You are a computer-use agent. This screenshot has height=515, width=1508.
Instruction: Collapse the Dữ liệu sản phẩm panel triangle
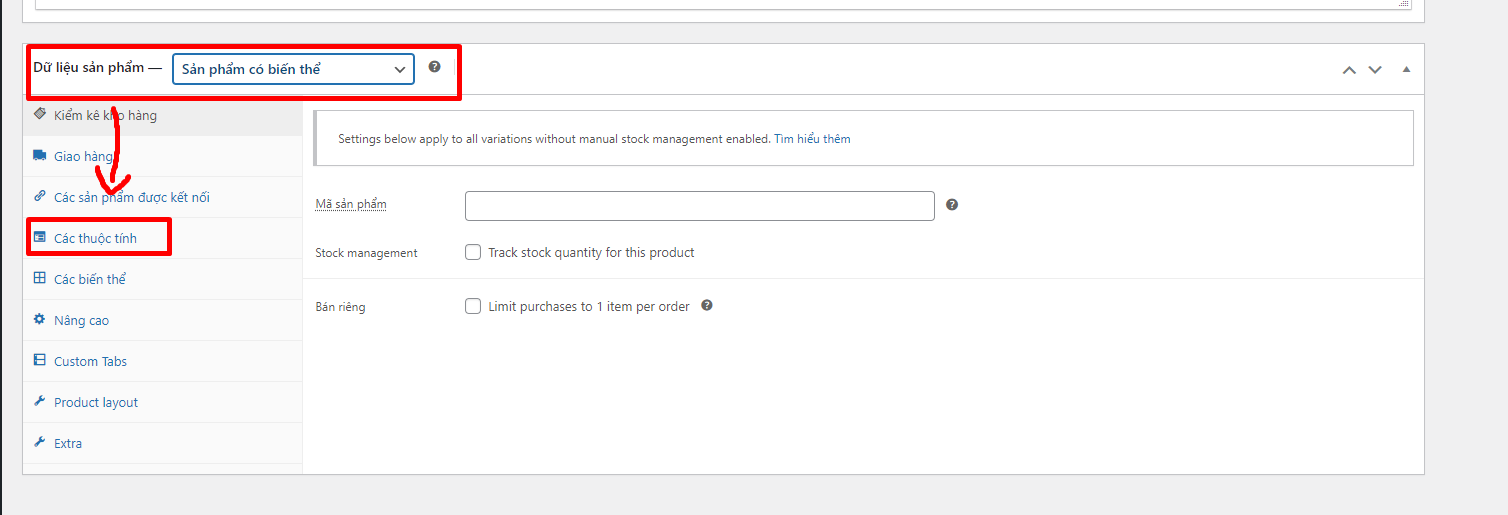coord(1406,69)
